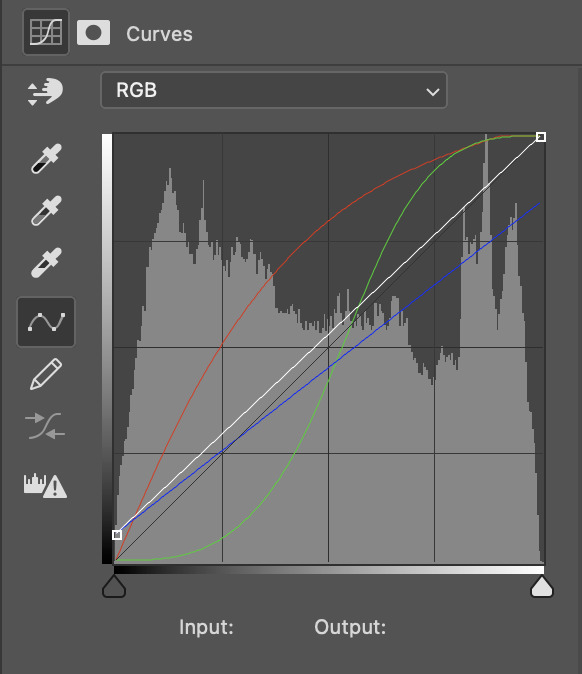The image size is (582, 674).
Task: Activate the on-image targeted adjustment tool
Action: click(x=45, y=91)
